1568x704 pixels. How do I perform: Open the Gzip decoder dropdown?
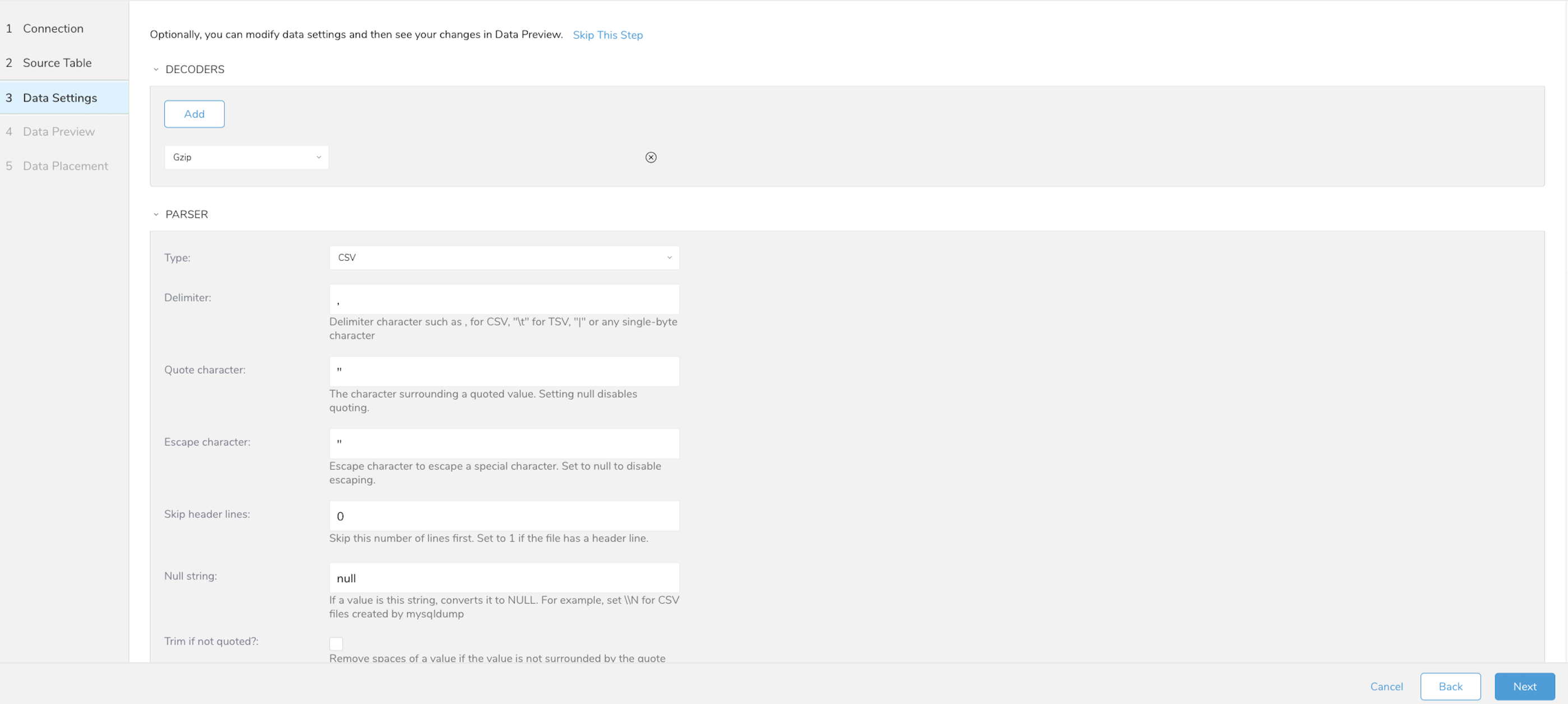click(x=246, y=158)
